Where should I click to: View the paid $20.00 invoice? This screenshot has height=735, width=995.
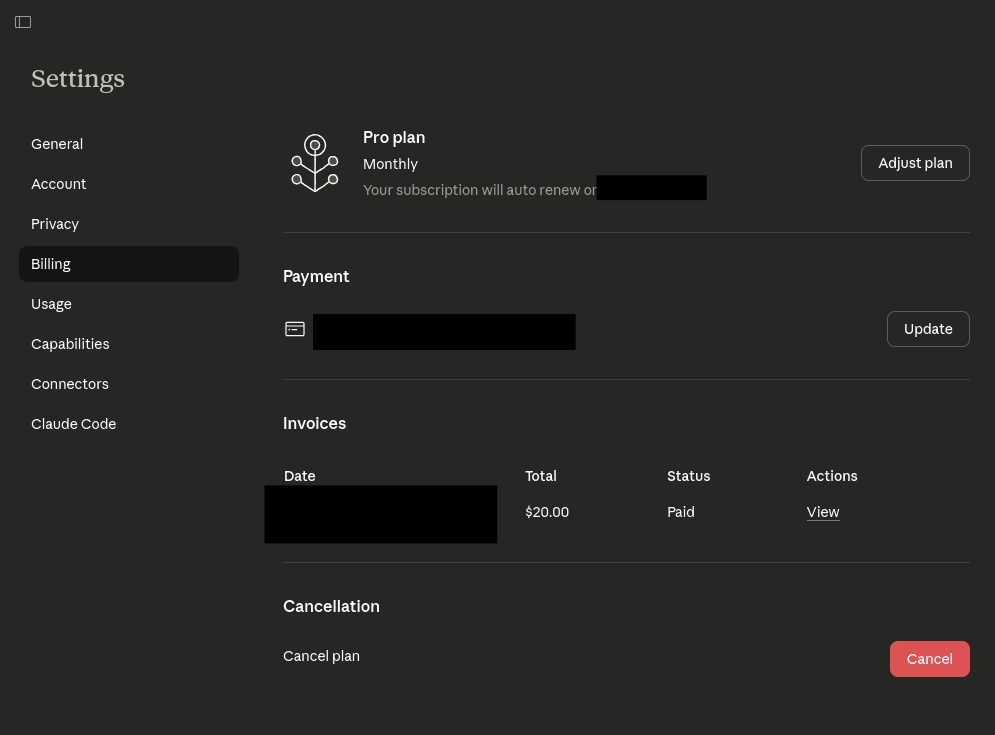click(x=822, y=512)
